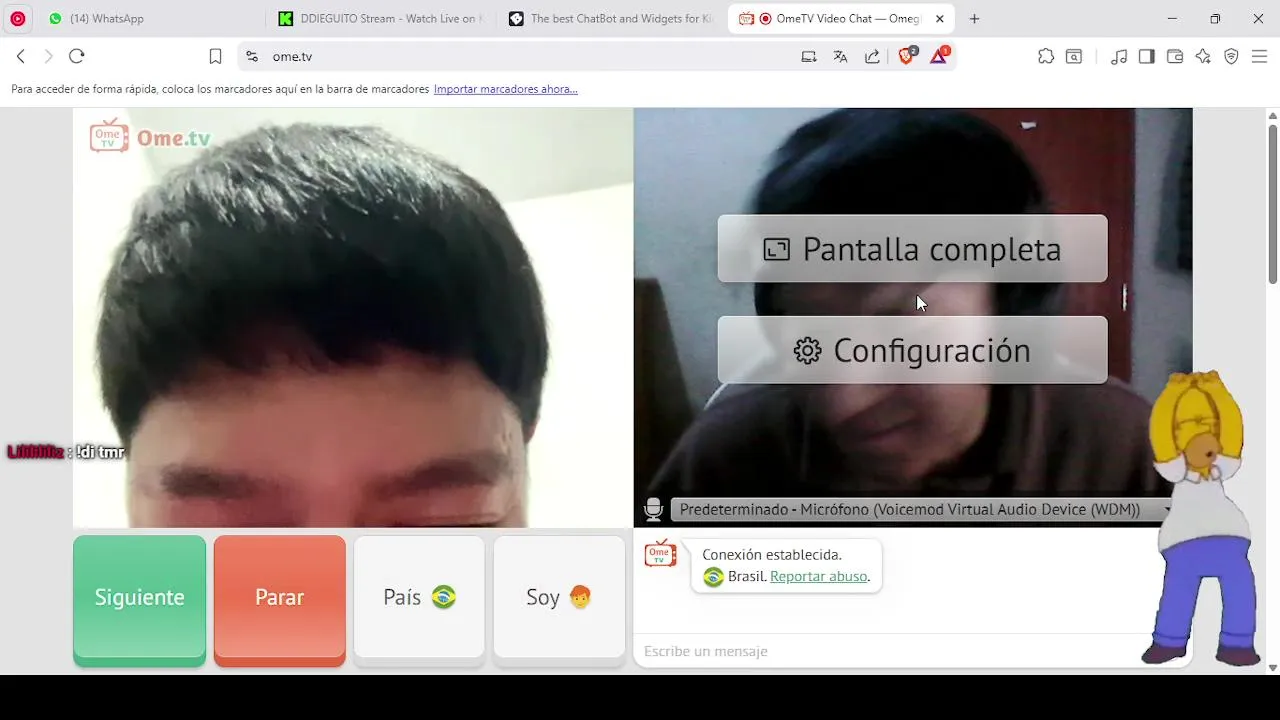Screen dimensions: 1280x720
Task: Open Leo AI sparkle icon
Action: (1203, 57)
